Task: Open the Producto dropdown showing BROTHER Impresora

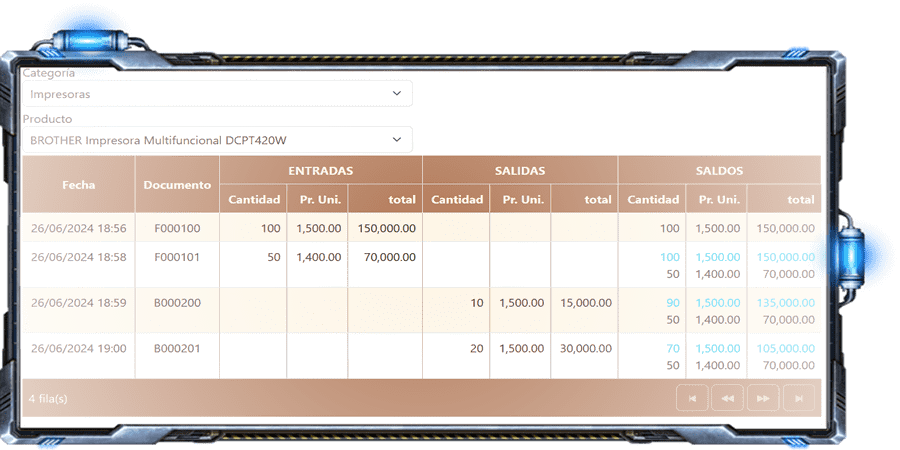Action: coord(218,139)
